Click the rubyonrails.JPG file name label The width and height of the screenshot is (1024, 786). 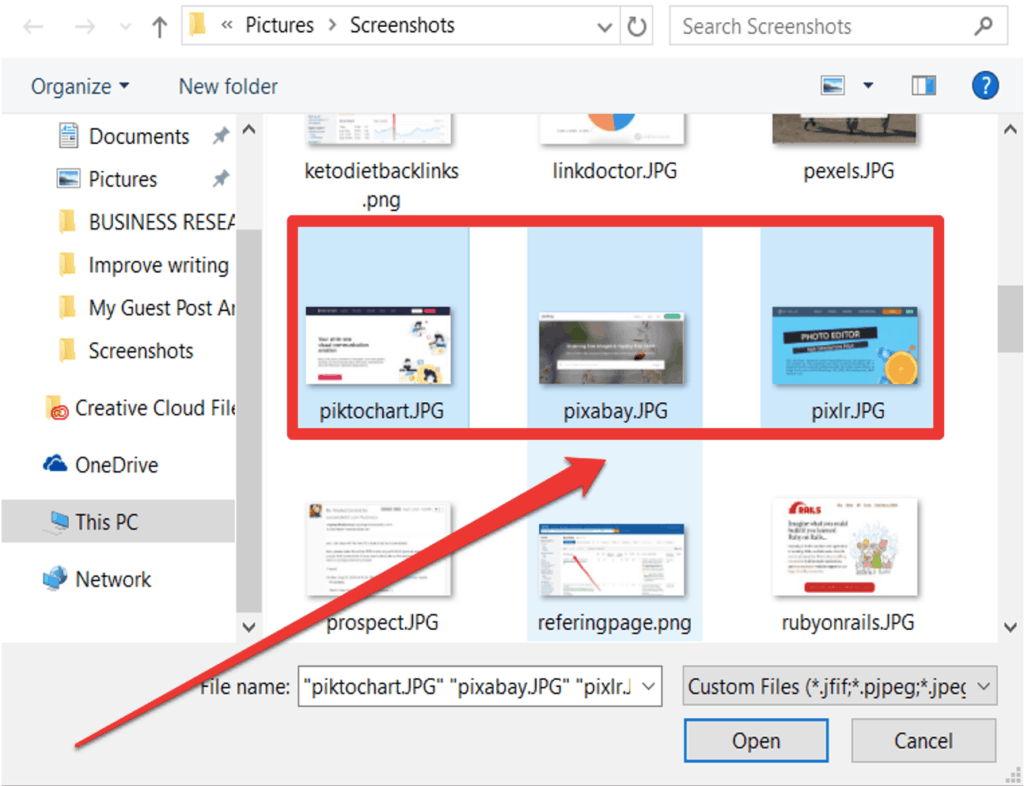click(848, 622)
